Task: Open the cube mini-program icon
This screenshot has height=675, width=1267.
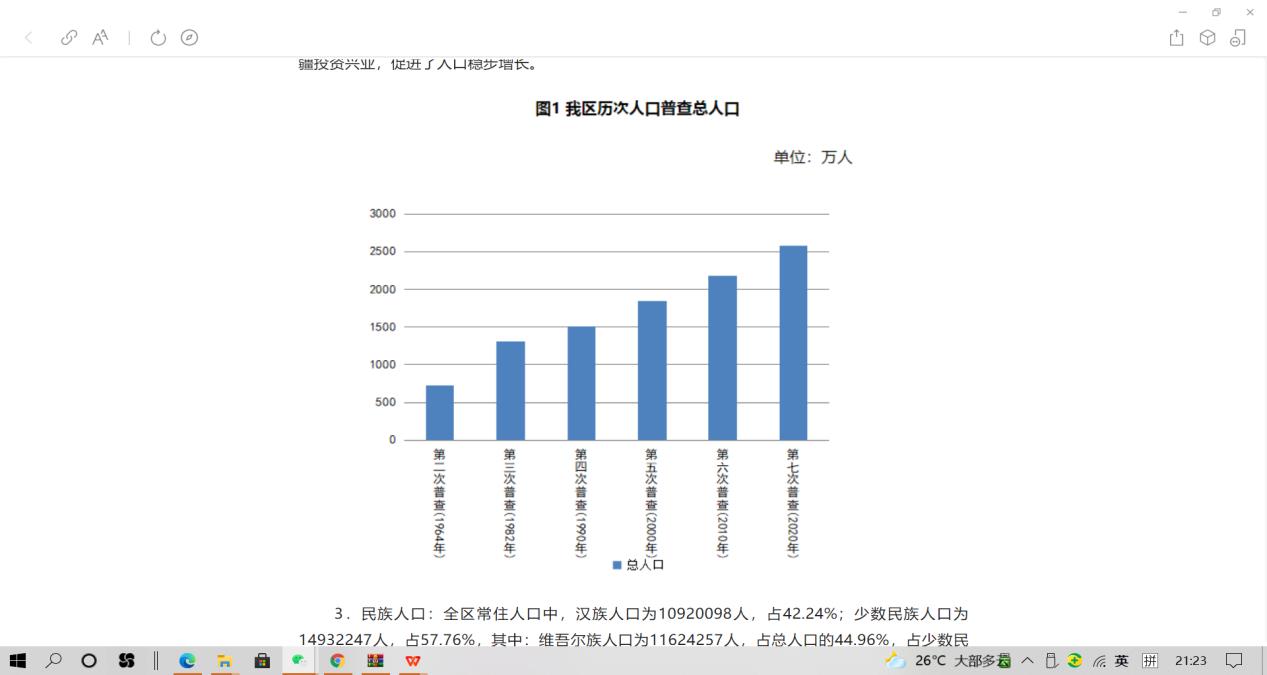Action: point(1207,38)
